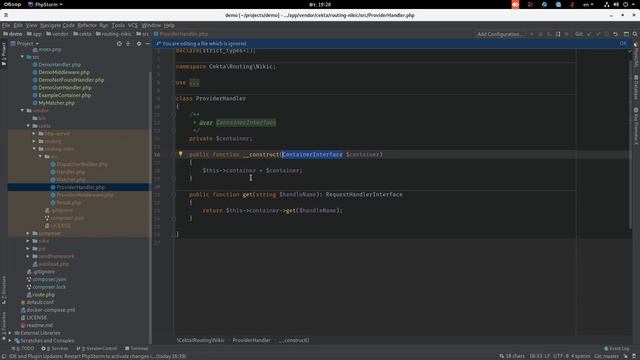Click the search everywhere magnifier icon
Viewport: 640px width, 360px height.
[635, 34]
